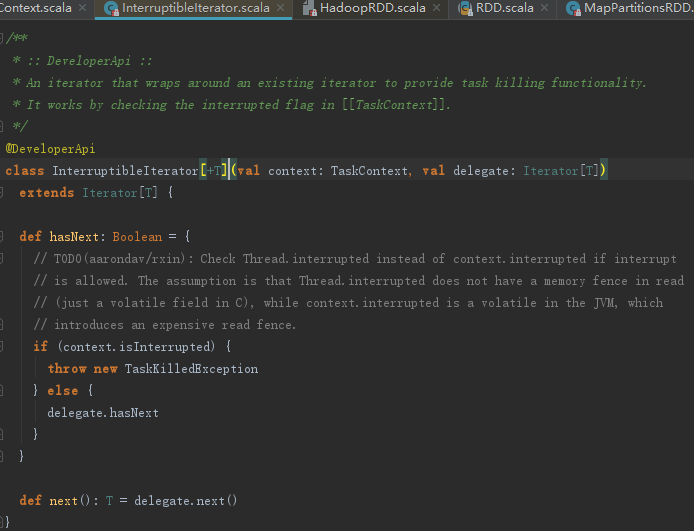Click the Iterator[T] type of delegate
This screenshot has width=694, height=531.
(561, 171)
